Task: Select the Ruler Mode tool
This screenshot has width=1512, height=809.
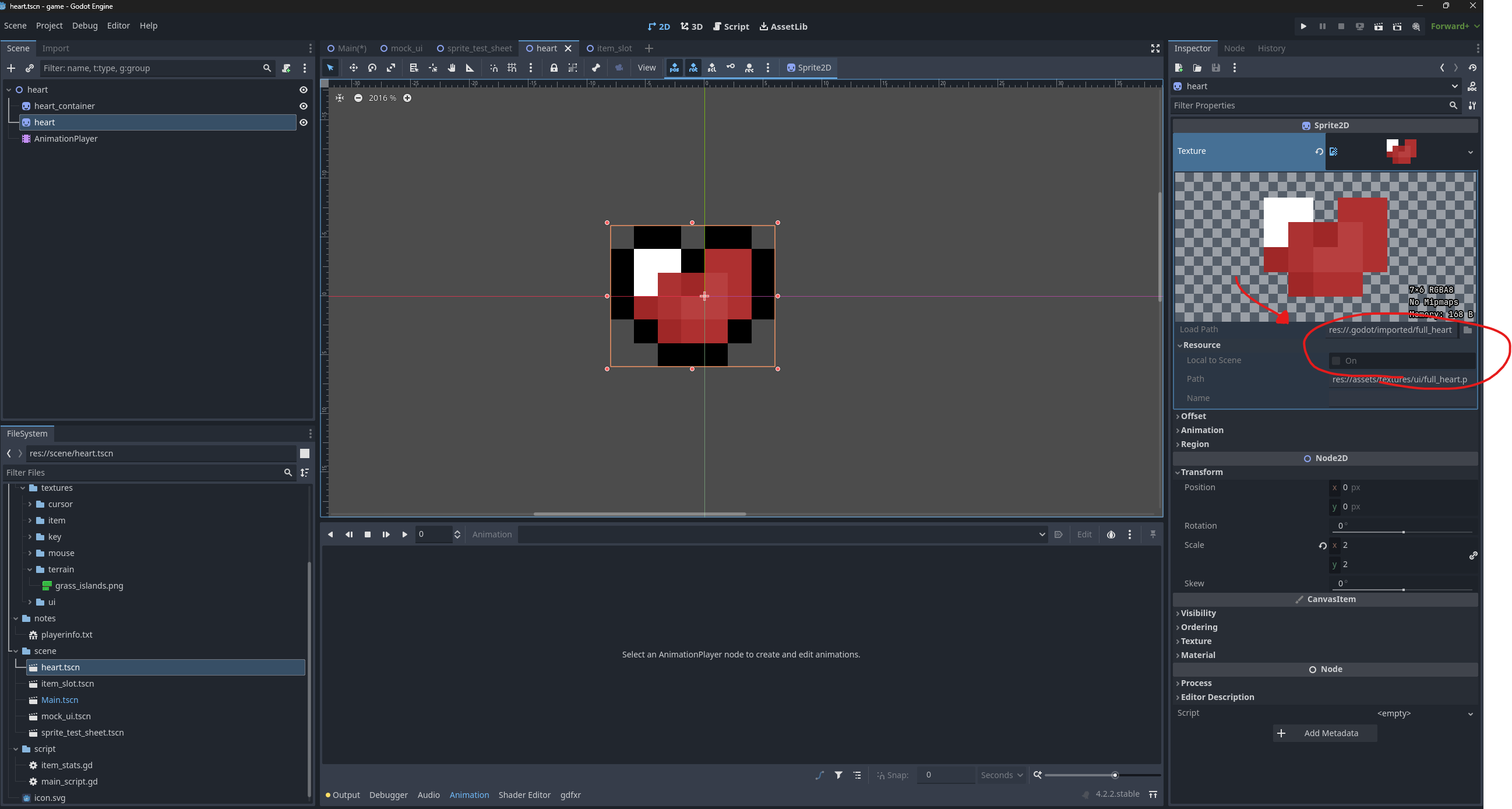Action: [x=470, y=68]
